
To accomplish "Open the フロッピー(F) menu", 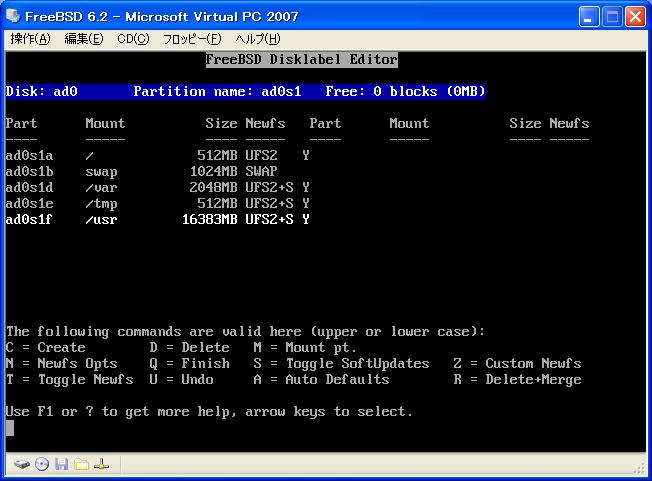I will 192,39.
